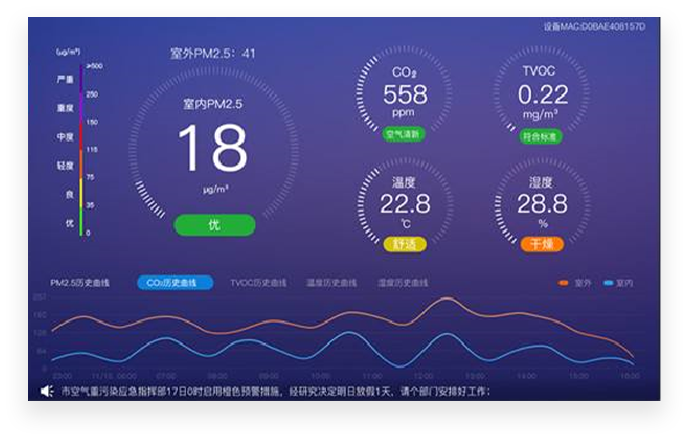
Task: Click the 室外PM2.5: 41 reading
Action: [x=211, y=52]
